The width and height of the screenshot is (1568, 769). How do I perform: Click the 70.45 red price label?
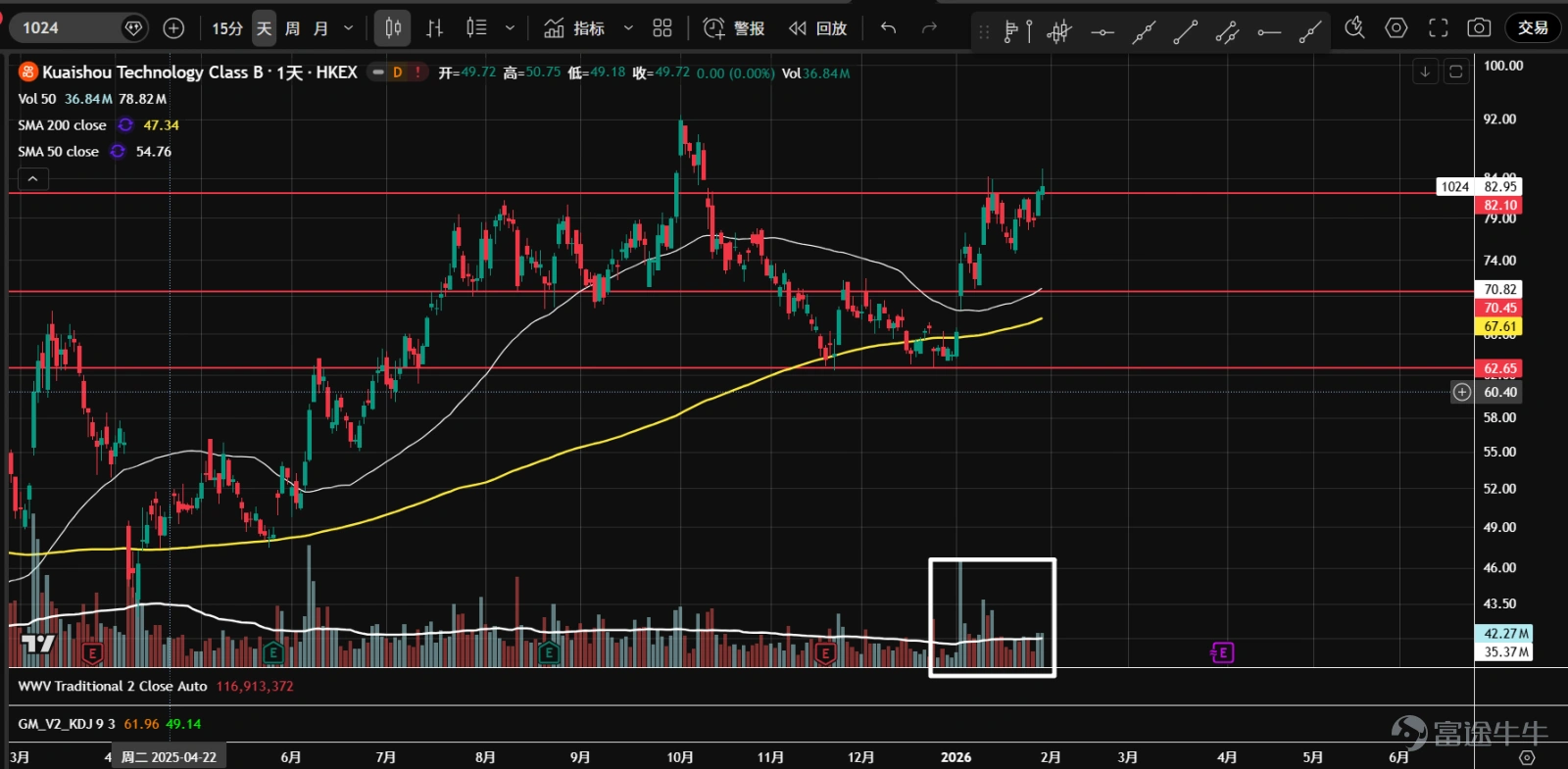[1499, 308]
